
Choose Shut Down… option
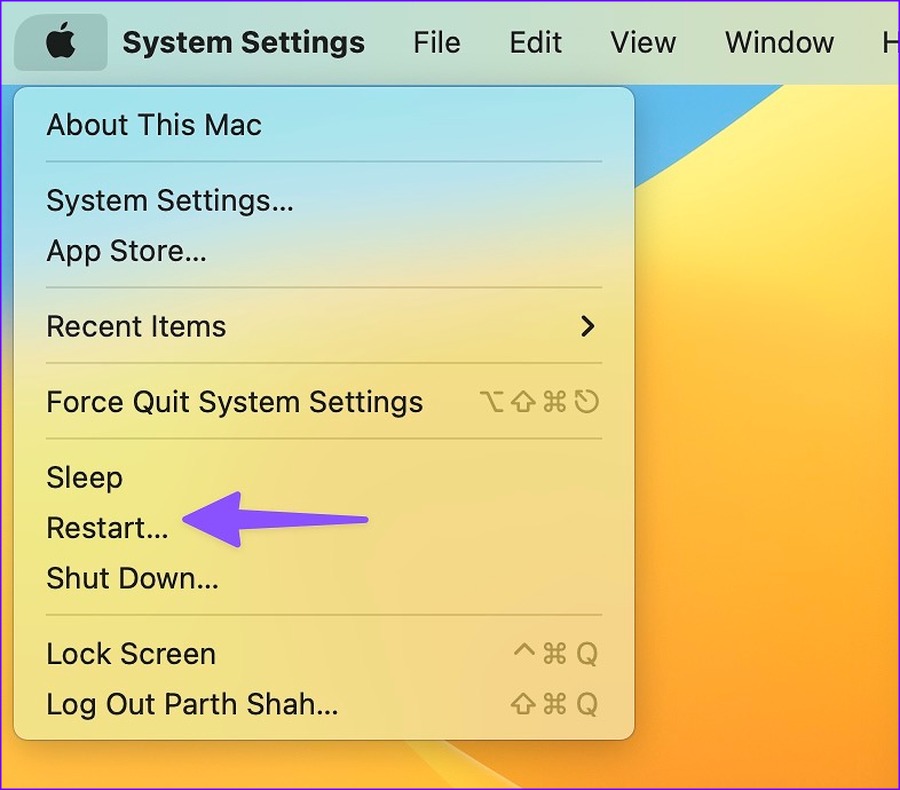click(x=324, y=578)
